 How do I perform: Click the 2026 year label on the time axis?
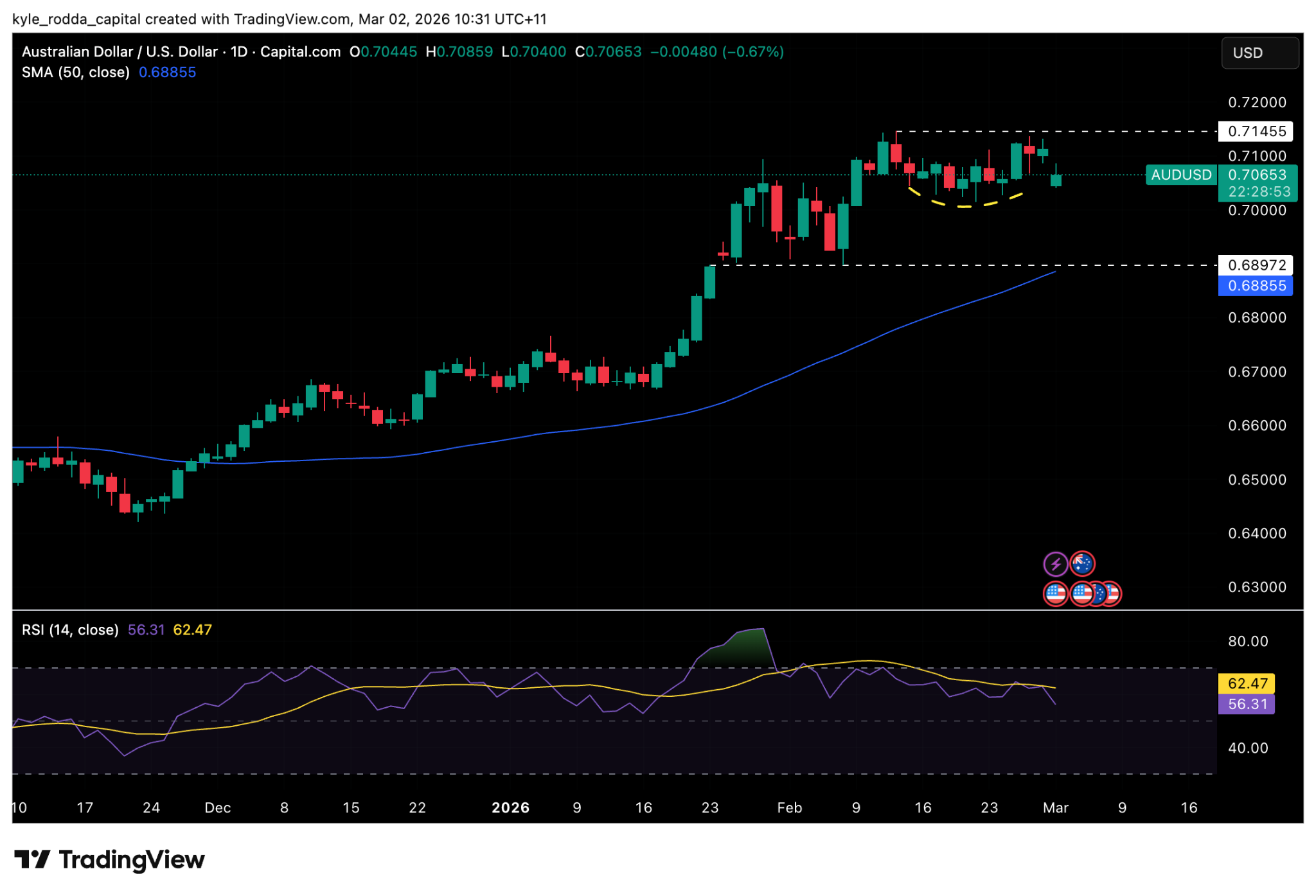tap(510, 807)
